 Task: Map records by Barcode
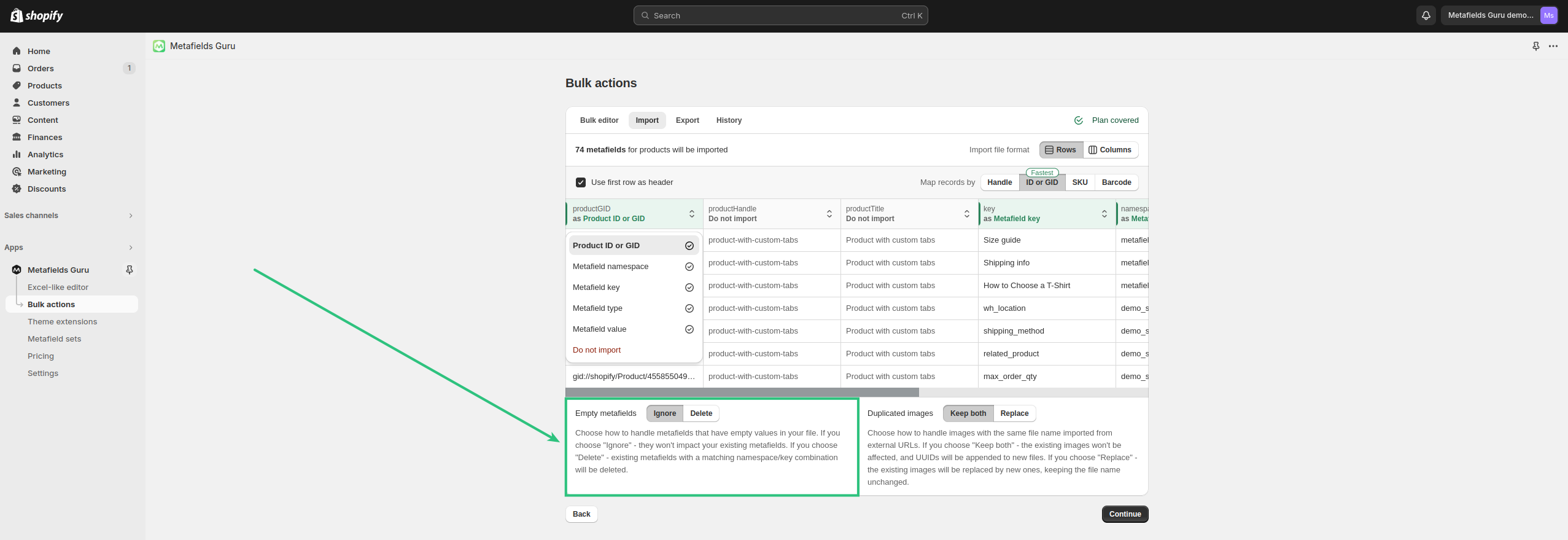1116,182
